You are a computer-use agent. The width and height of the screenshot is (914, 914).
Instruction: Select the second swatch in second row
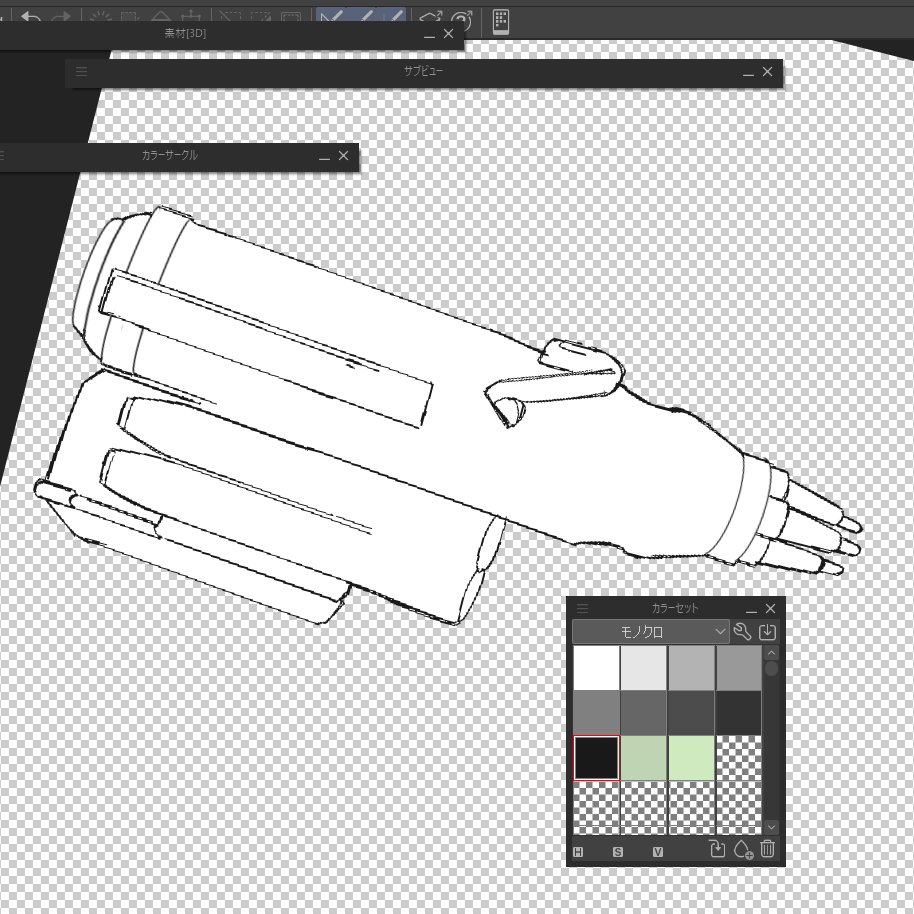click(x=644, y=712)
